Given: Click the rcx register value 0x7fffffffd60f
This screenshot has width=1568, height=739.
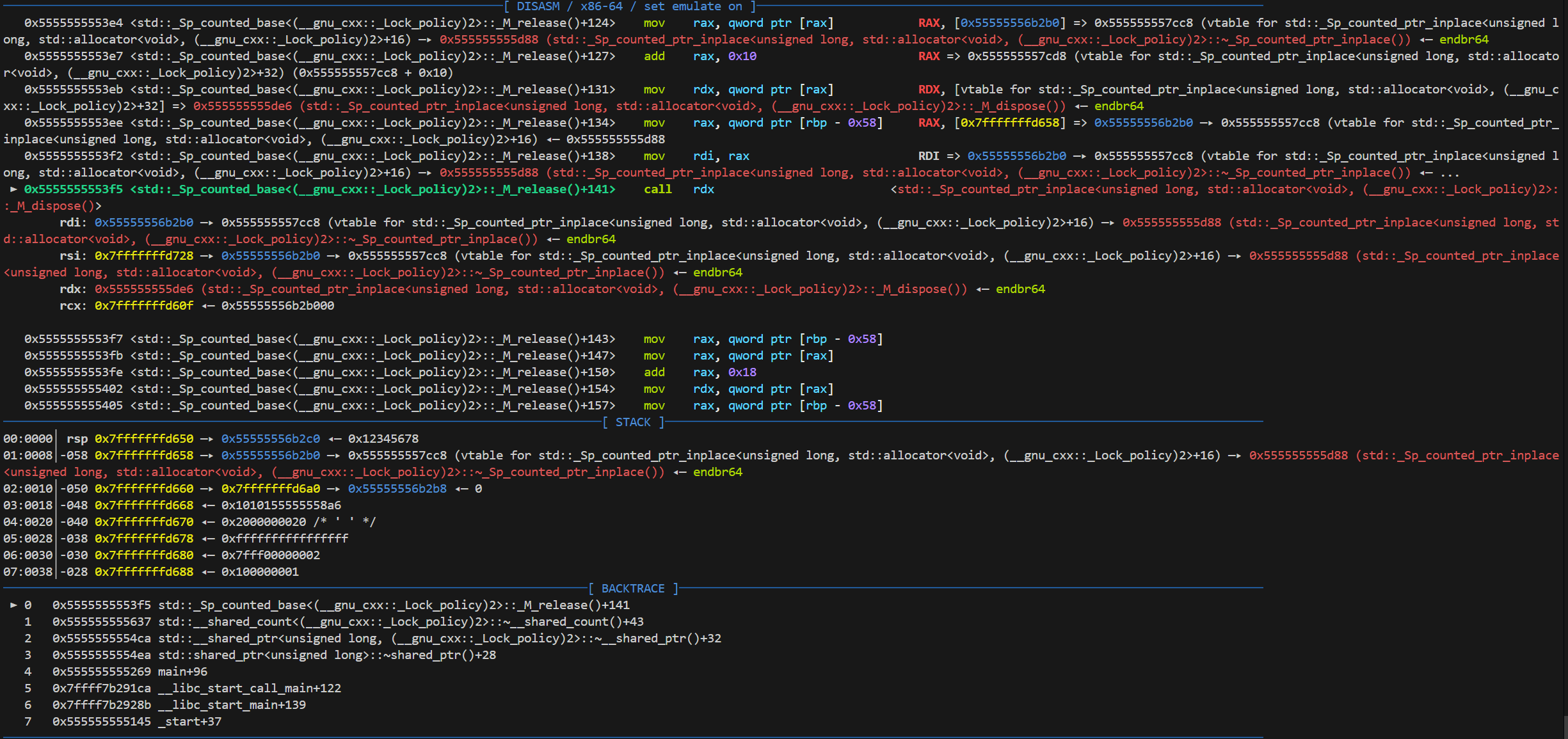Looking at the screenshot, I should [144, 306].
